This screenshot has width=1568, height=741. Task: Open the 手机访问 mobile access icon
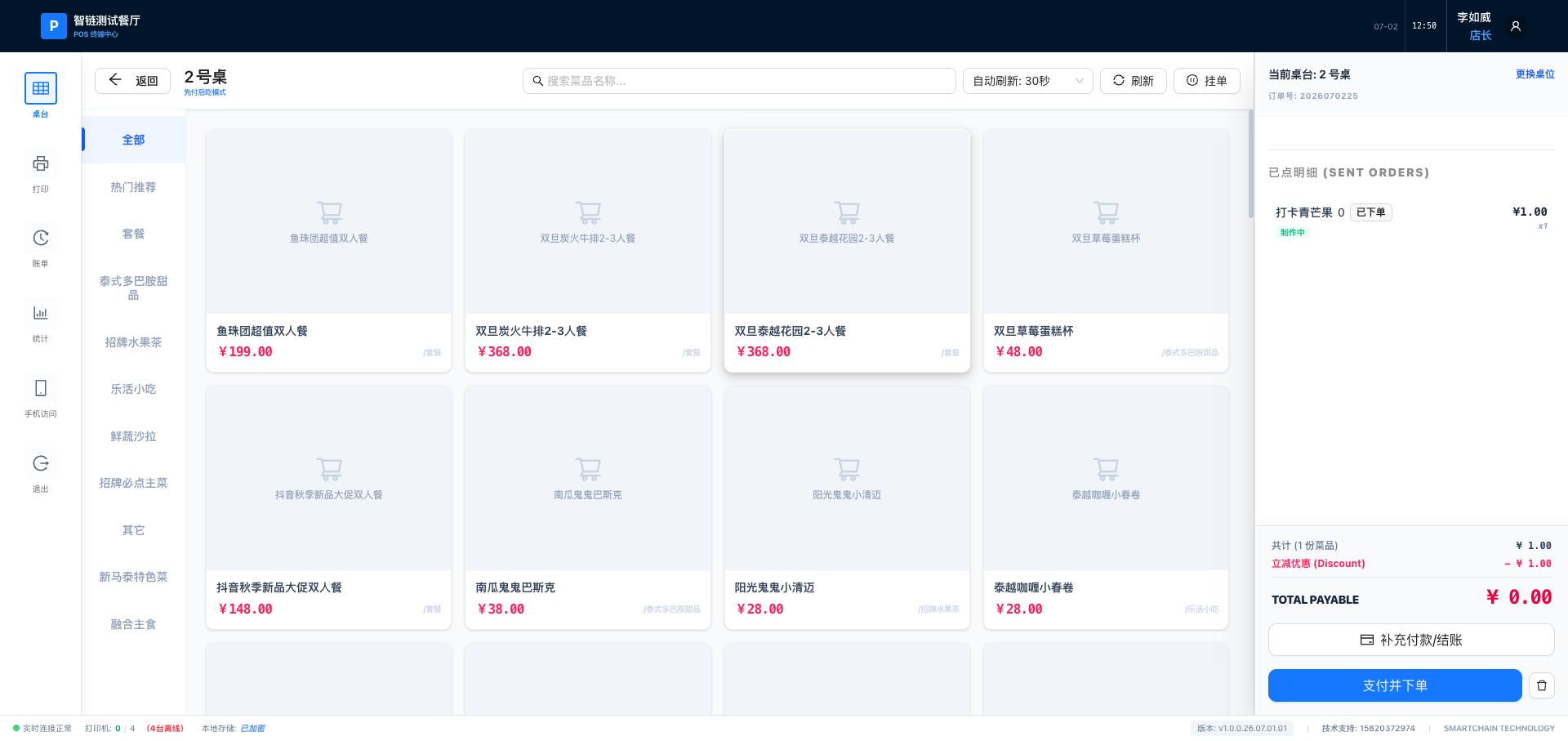tap(40, 388)
